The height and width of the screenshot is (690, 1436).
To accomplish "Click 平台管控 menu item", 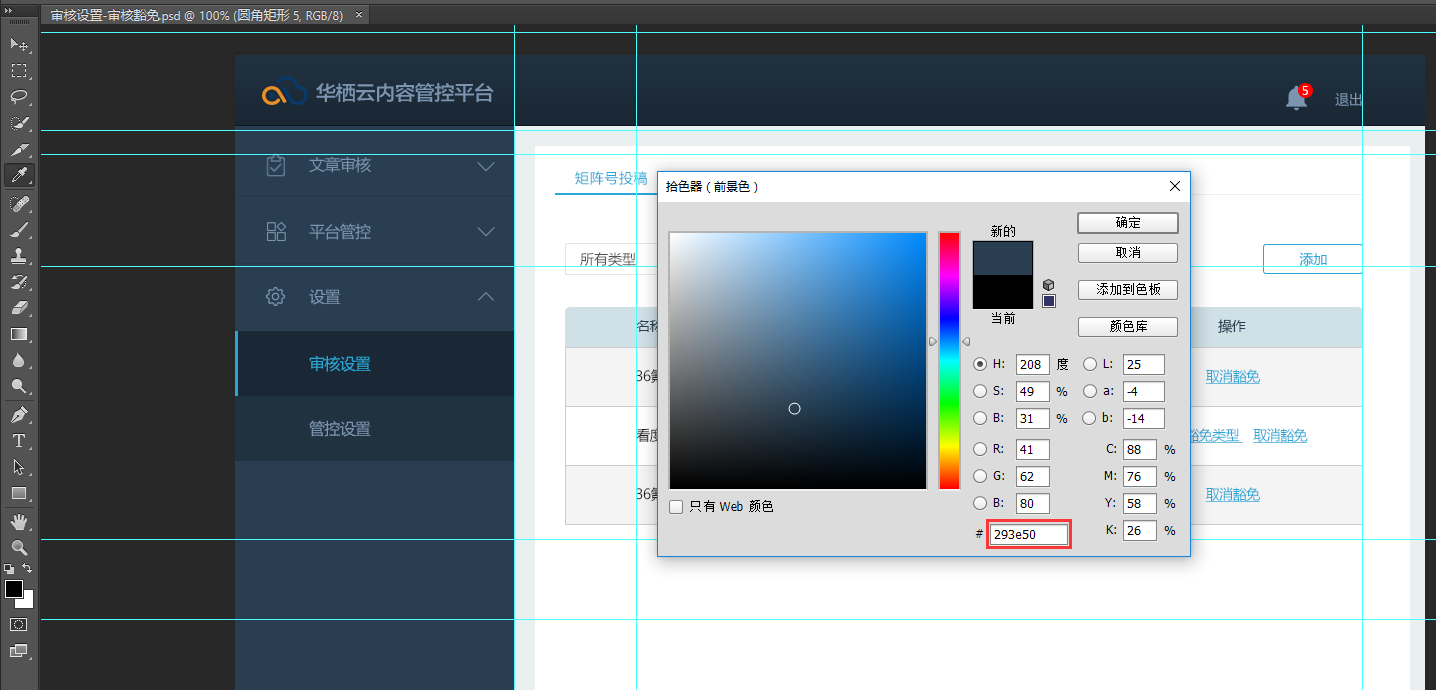I will (x=340, y=232).
